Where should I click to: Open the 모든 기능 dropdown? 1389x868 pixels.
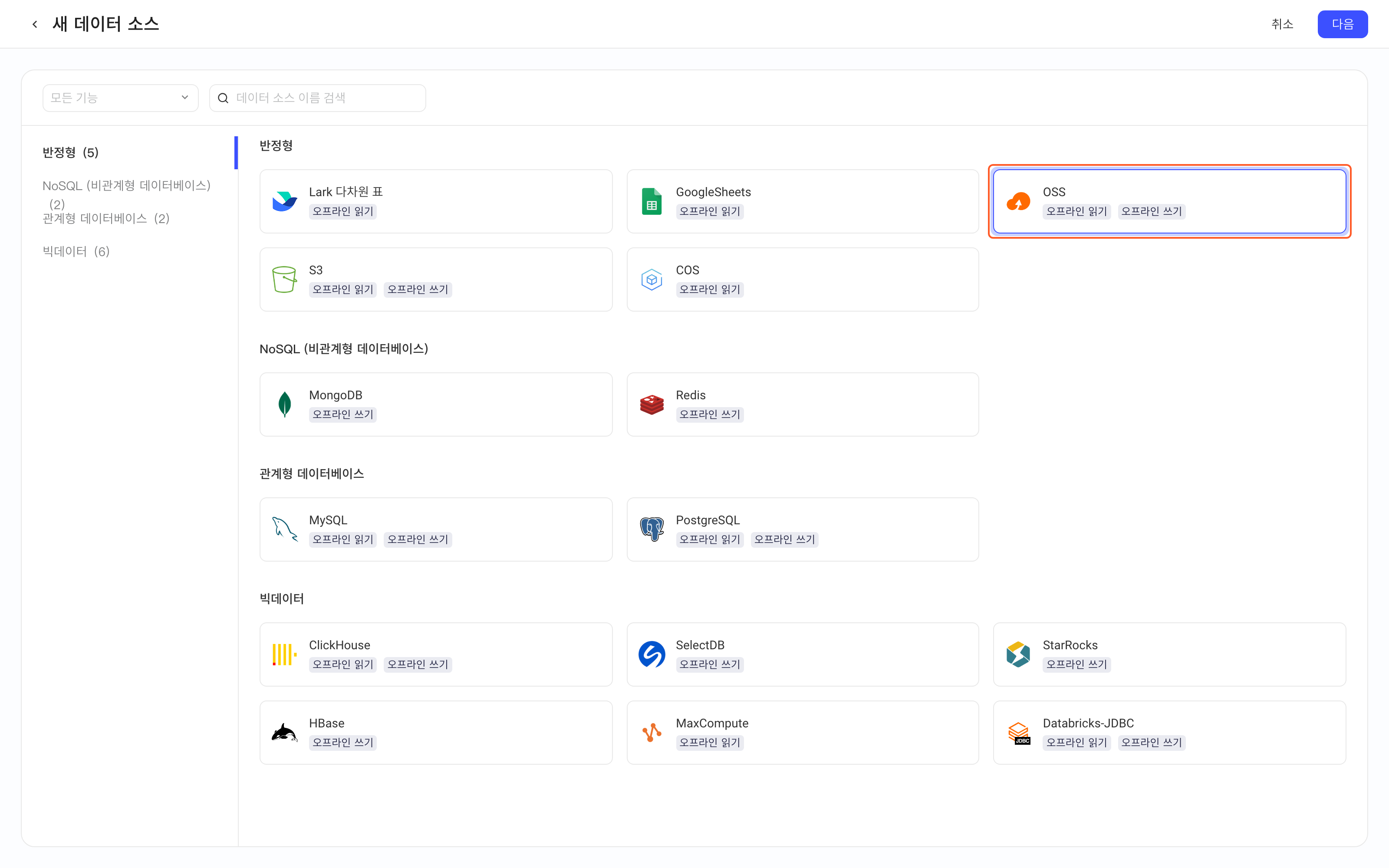121,98
